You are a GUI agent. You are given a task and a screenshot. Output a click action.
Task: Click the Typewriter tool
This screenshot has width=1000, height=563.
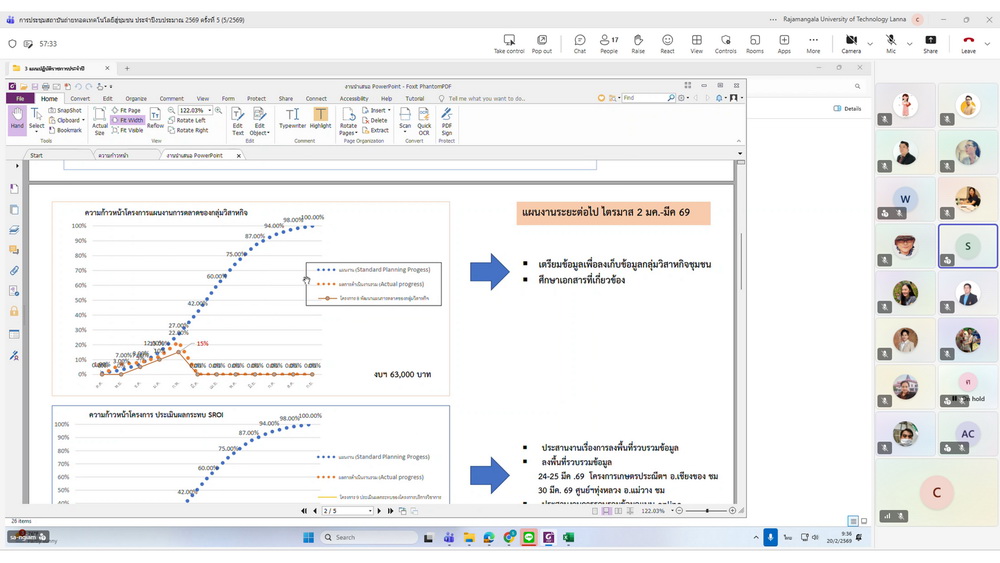click(x=292, y=119)
